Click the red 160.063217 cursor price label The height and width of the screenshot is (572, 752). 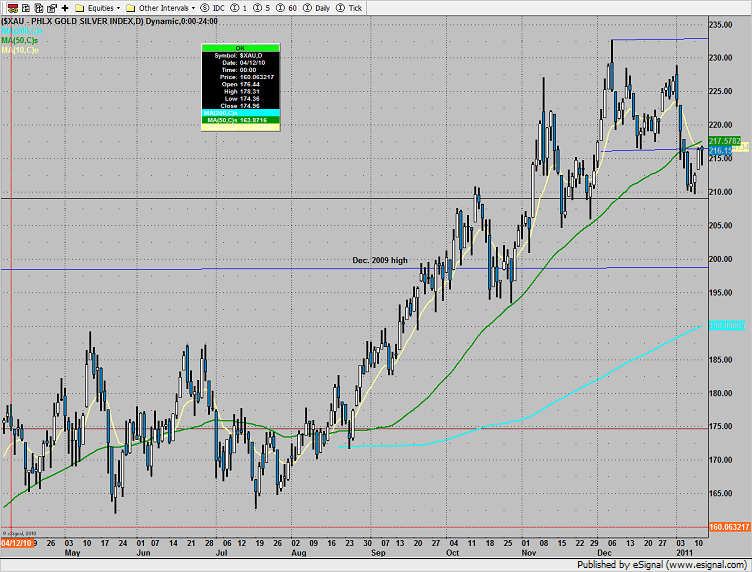[729, 527]
